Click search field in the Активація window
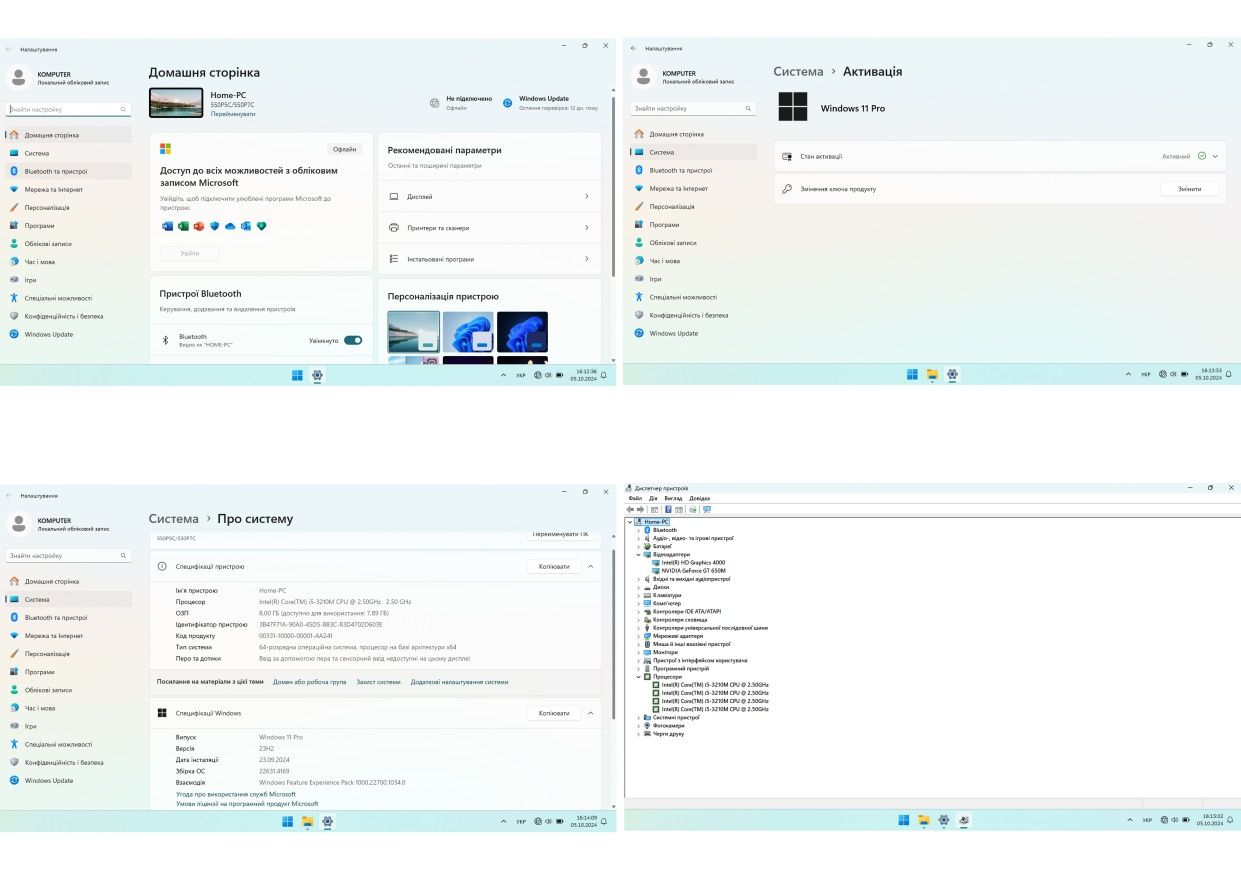 click(x=693, y=108)
